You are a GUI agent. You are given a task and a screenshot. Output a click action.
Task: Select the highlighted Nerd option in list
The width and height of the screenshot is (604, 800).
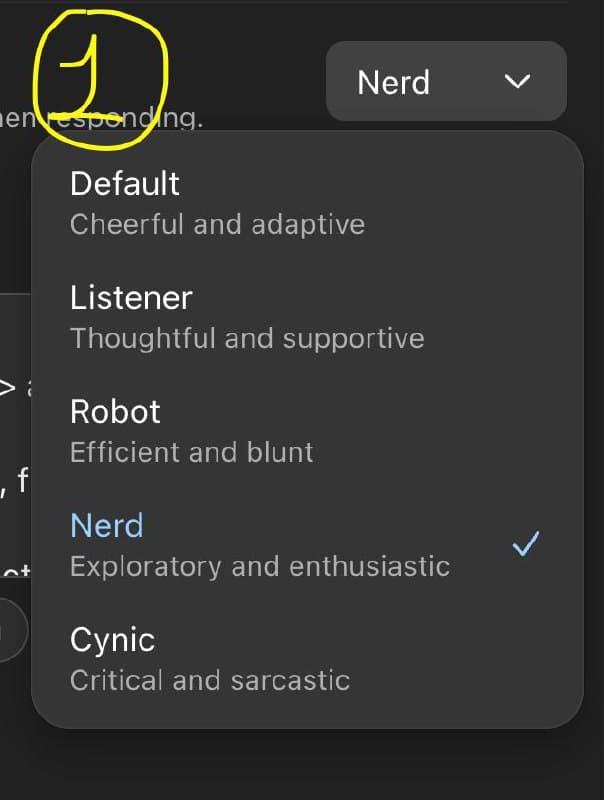tap(308, 545)
